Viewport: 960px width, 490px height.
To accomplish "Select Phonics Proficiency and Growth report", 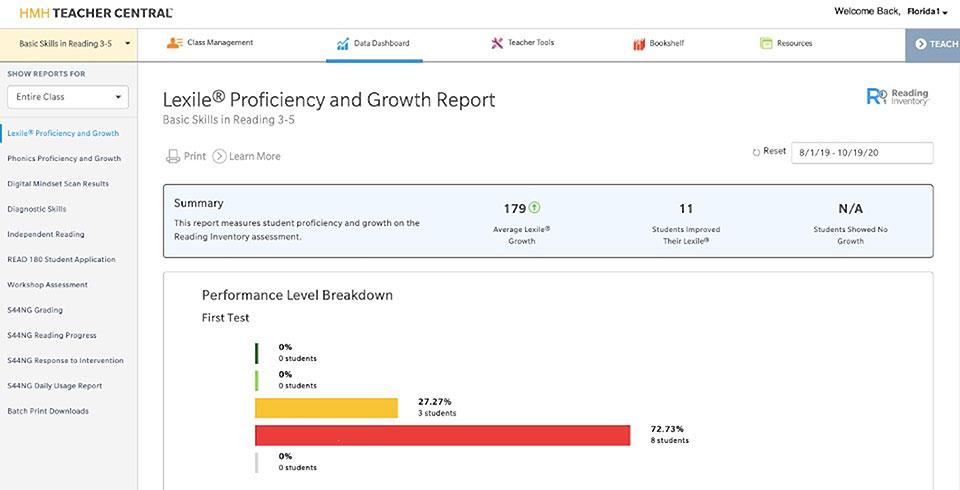I will (64, 159).
